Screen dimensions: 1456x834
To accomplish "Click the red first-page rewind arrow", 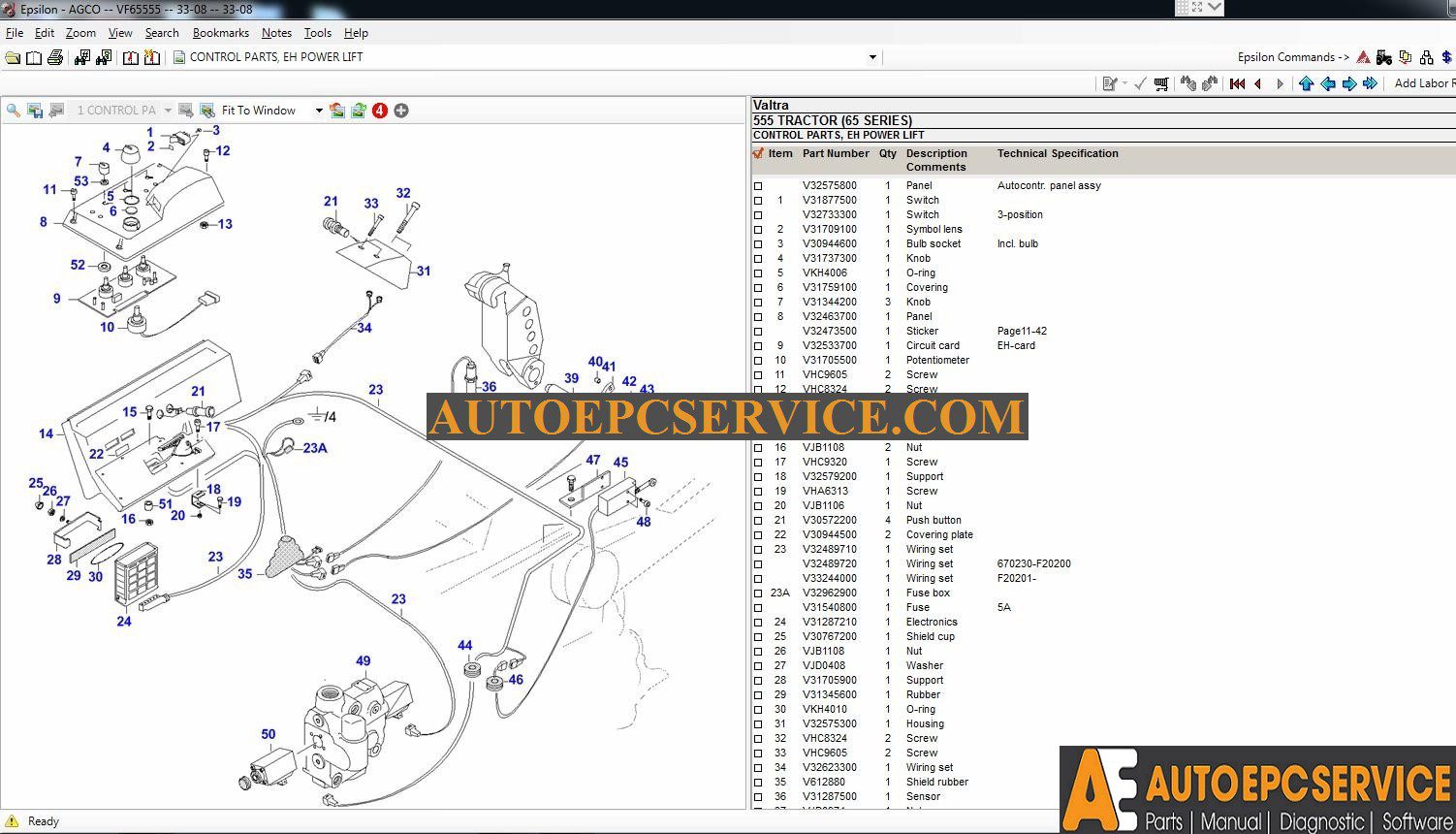I will pos(1238,84).
